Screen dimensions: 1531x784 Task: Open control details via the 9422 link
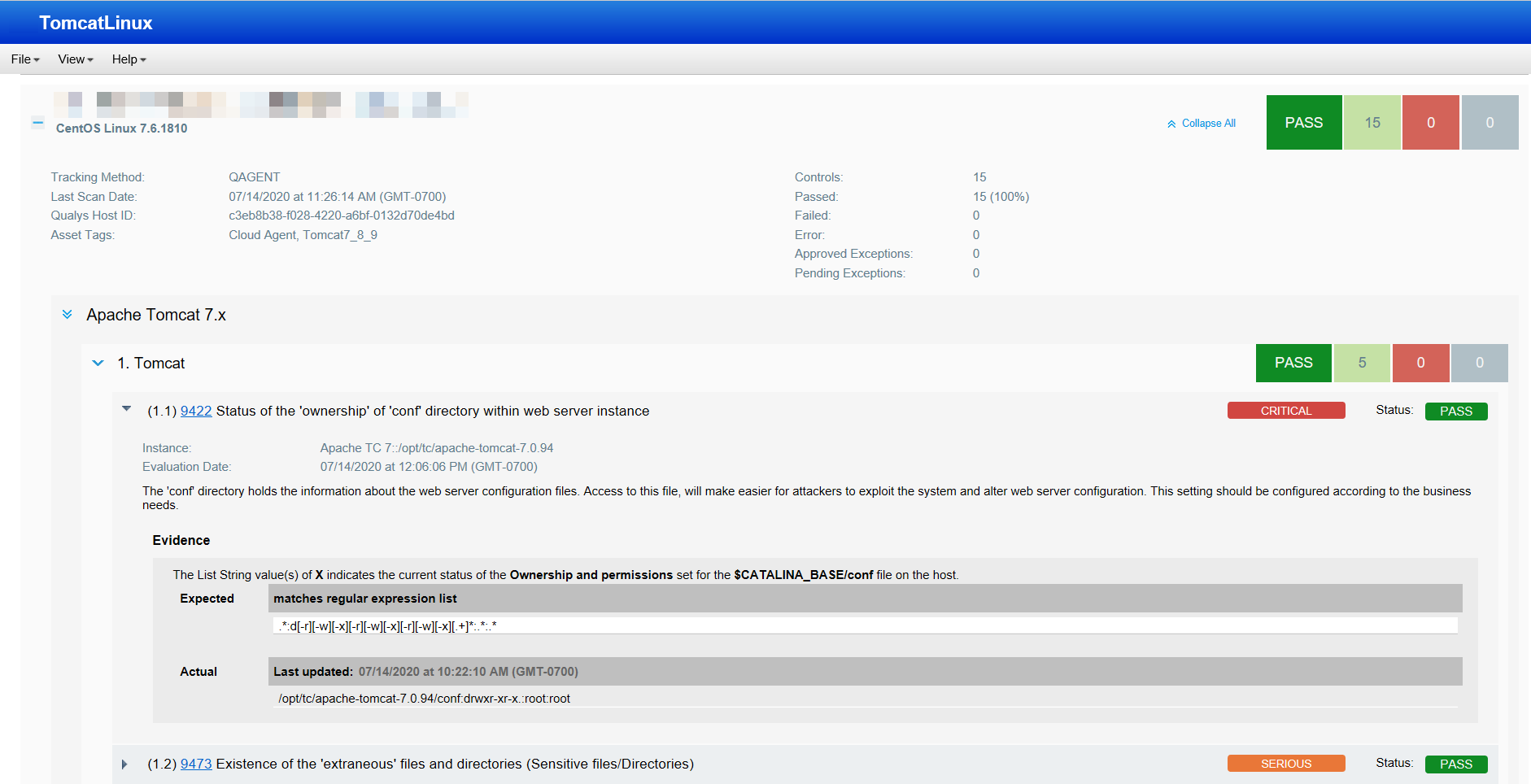pyautogui.click(x=196, y=411)
